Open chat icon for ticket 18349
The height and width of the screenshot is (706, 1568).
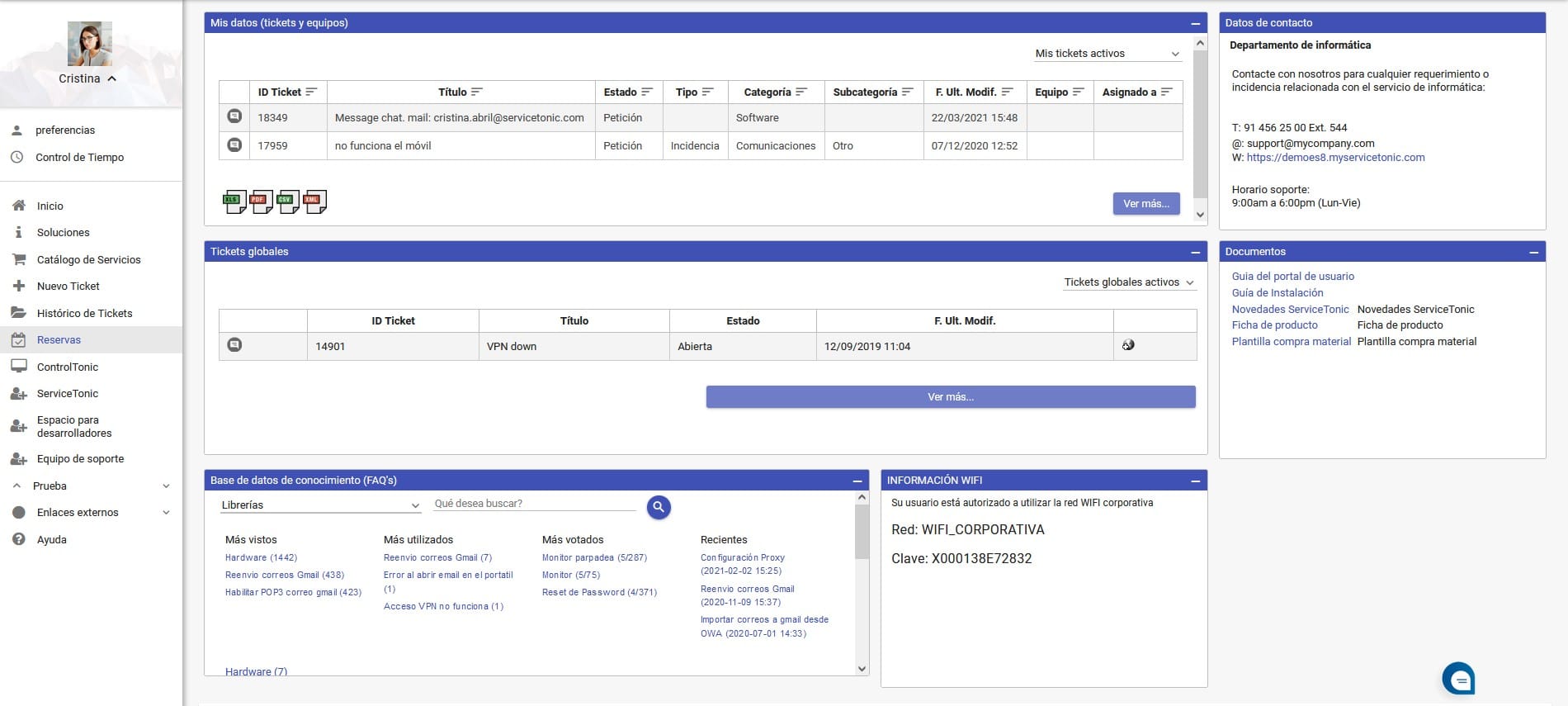(x=234, y=117)
